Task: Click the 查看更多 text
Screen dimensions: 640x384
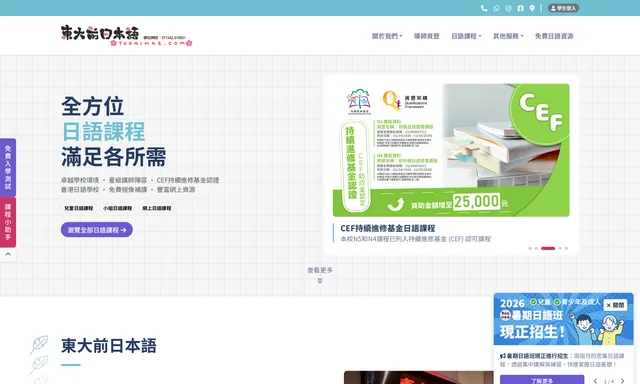Action: [x=320, y=270]
